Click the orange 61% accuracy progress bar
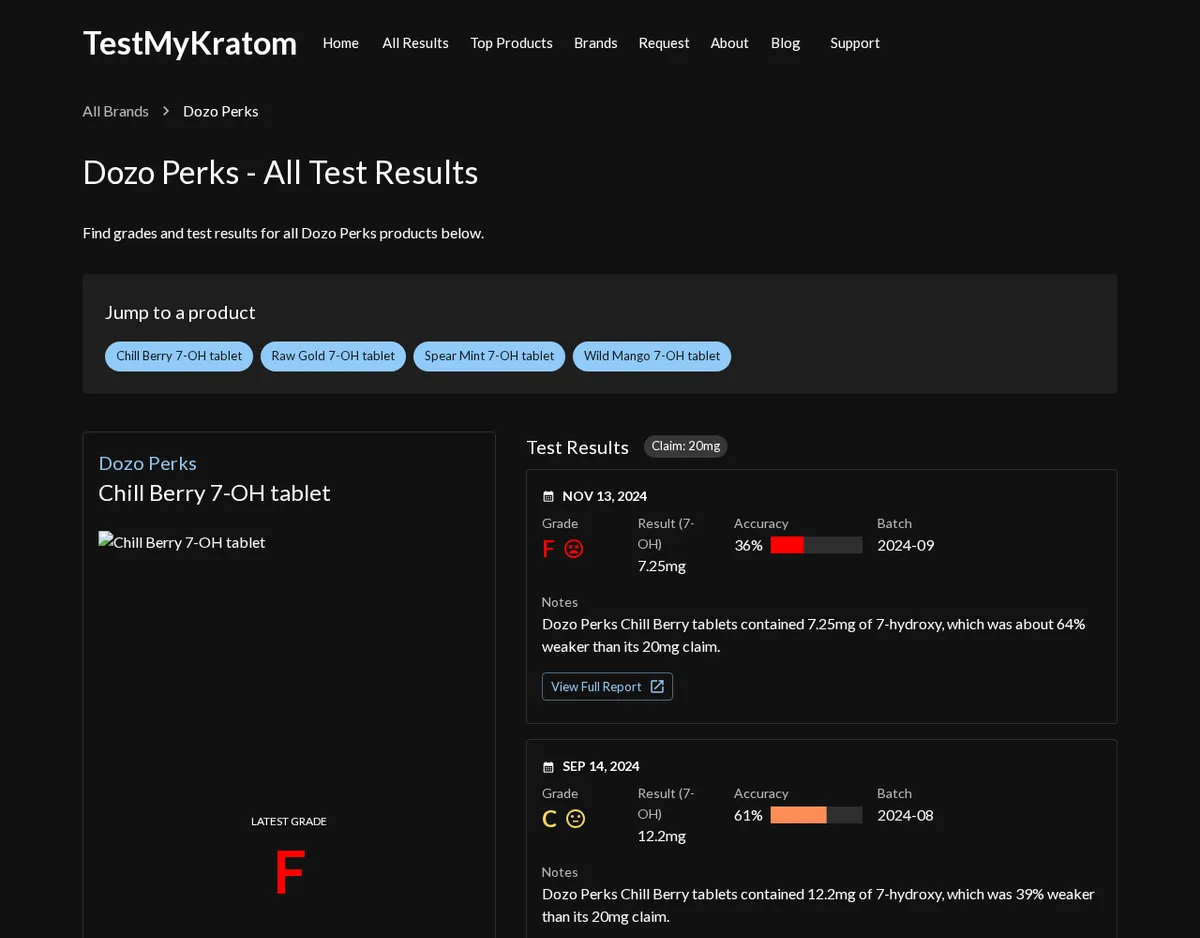Viewport: 1200px width, 938px height. [x=816, y=815]
